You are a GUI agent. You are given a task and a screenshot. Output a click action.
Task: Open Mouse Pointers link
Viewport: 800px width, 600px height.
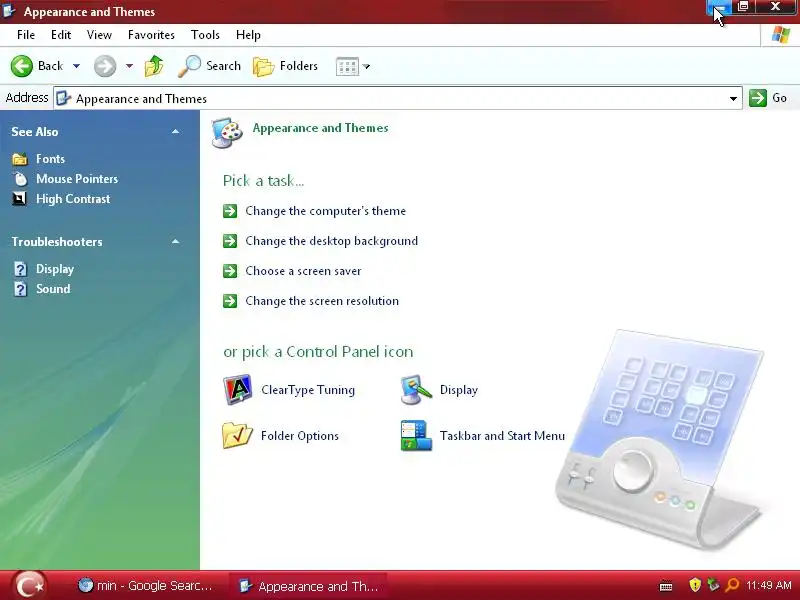(x=77, y=179)
